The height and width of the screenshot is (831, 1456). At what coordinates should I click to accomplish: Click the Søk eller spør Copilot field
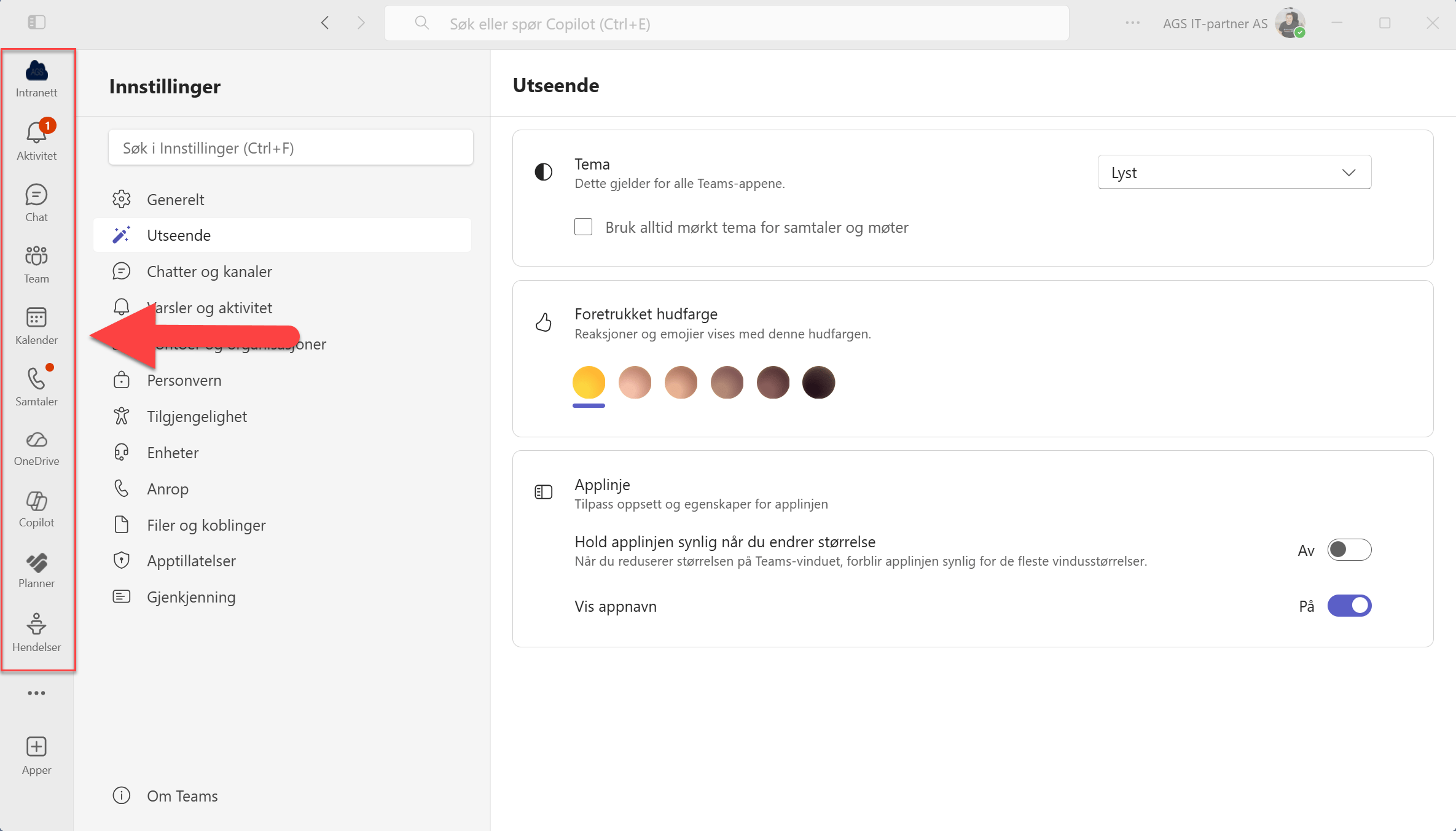tap(726, 23)
